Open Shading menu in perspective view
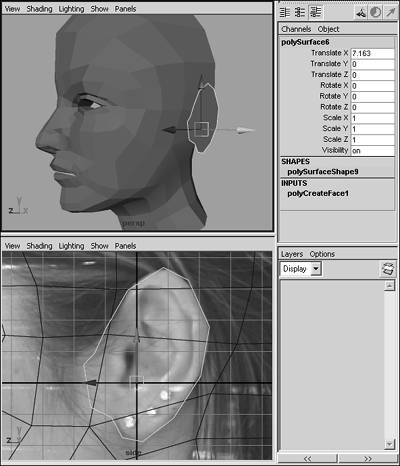 point(39,9)
